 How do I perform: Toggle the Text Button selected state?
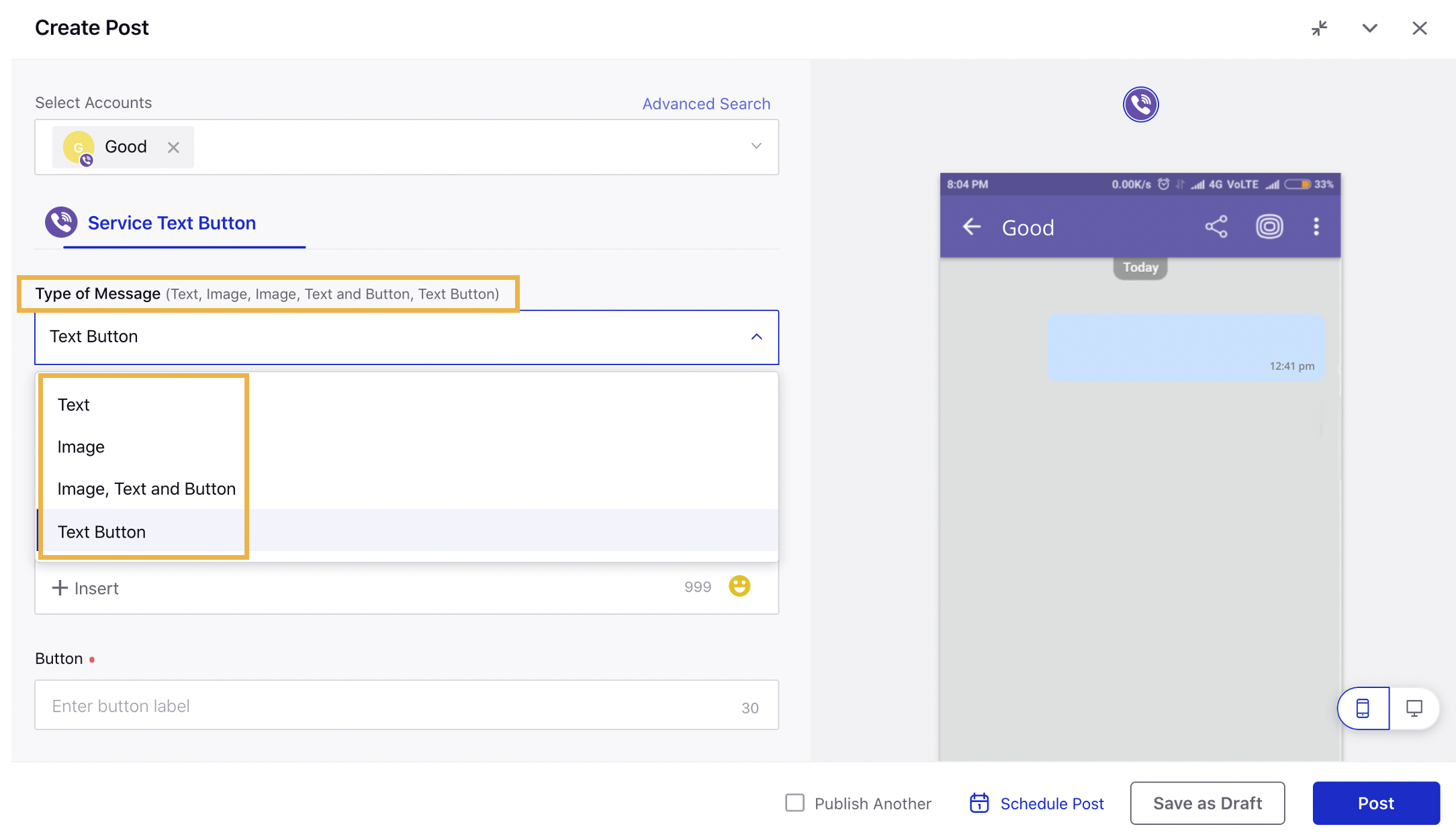(100, 531)
